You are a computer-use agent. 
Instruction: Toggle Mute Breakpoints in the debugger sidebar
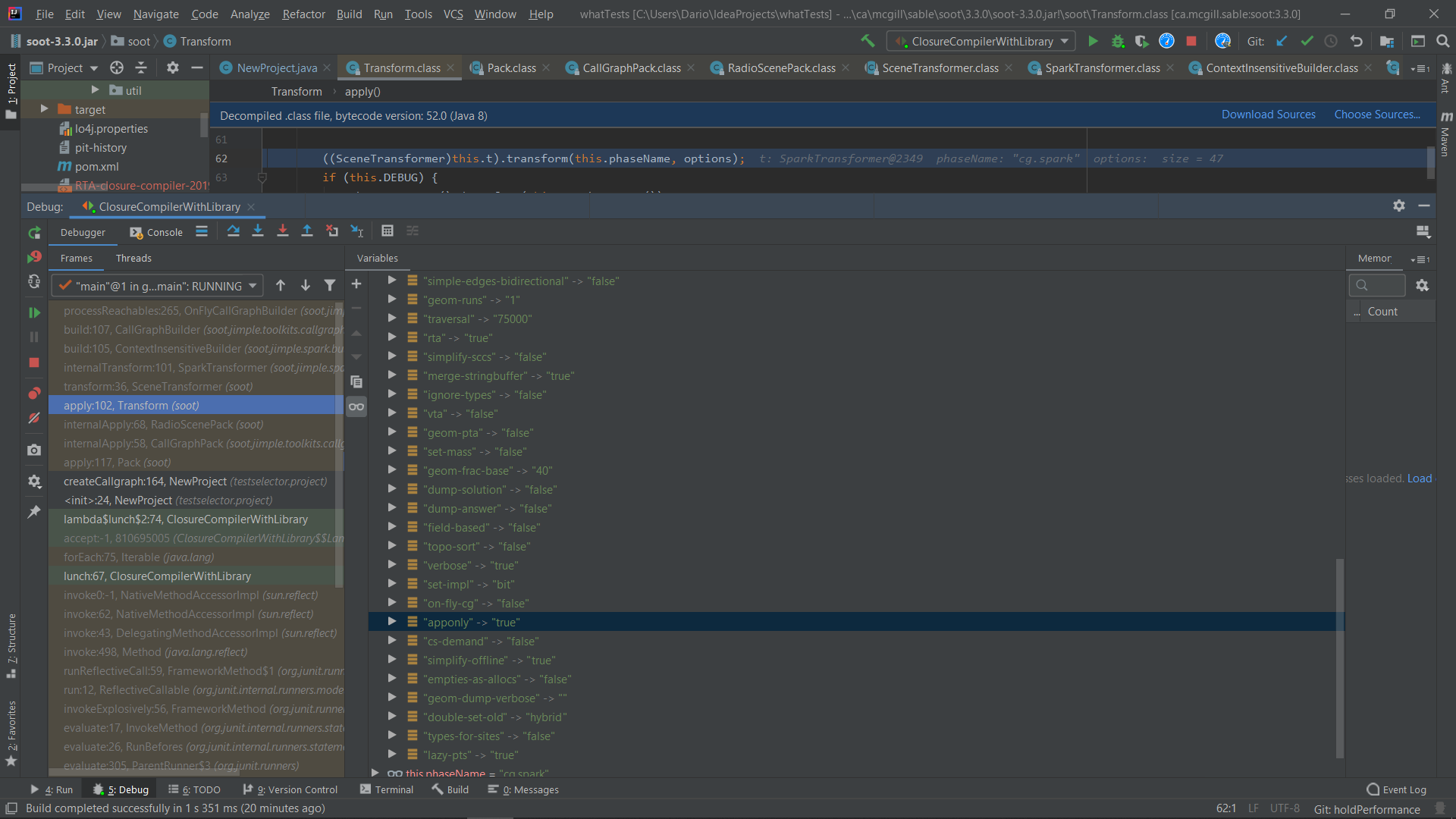[33, 418]
